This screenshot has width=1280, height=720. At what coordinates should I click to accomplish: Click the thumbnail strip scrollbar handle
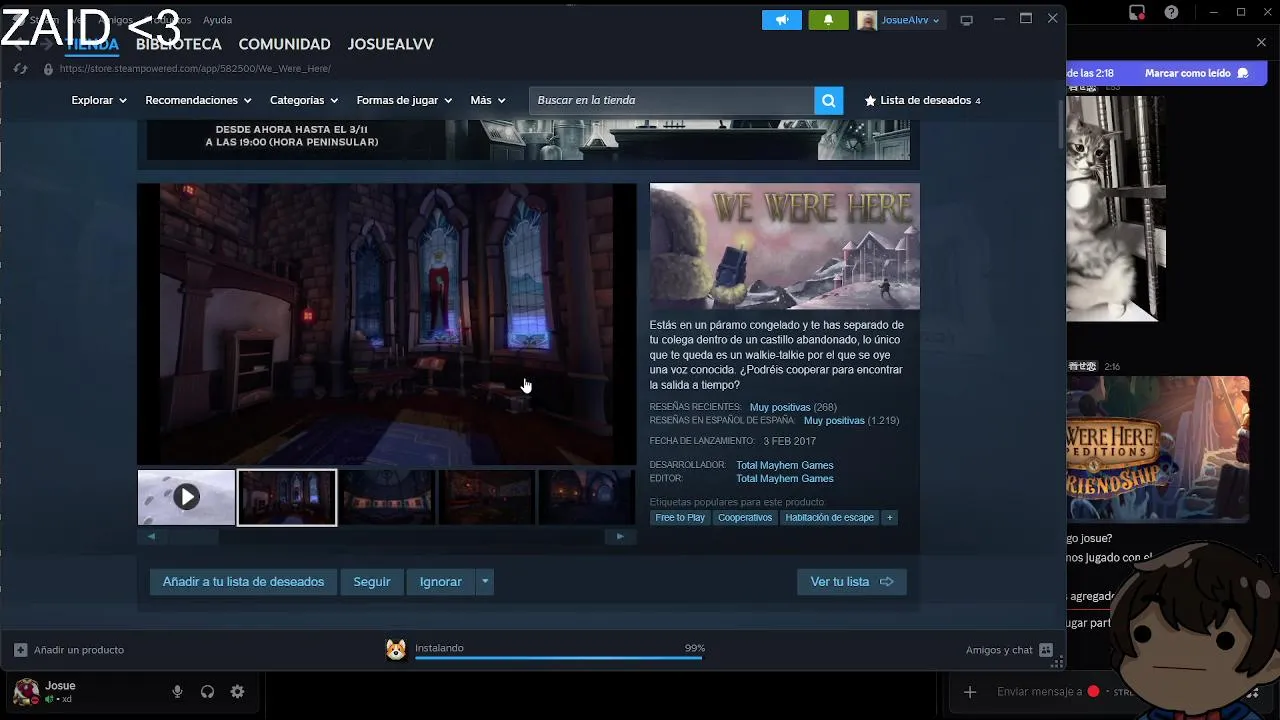coord(193,537)
